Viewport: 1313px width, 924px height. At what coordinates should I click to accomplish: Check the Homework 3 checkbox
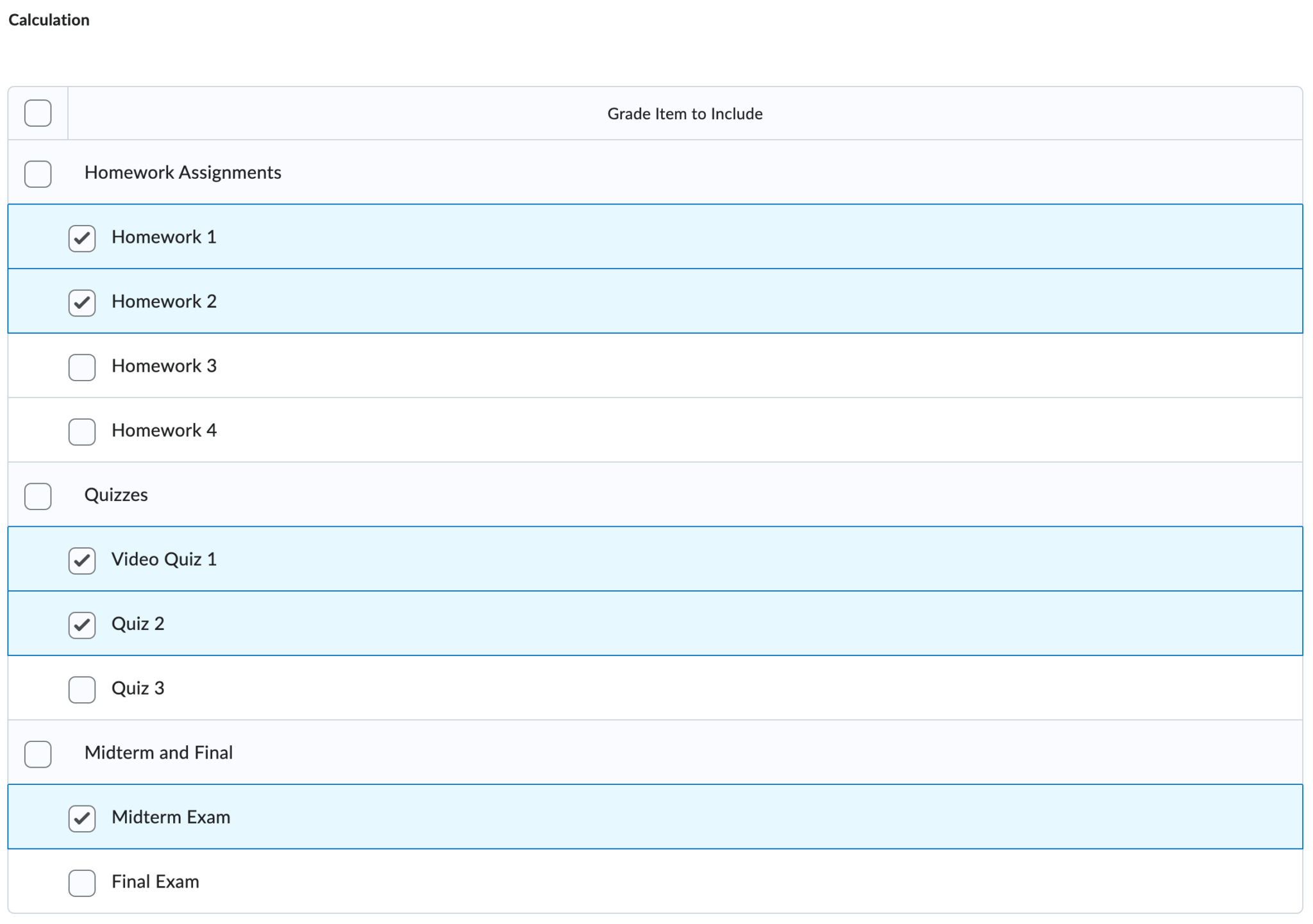click(82, 367)
